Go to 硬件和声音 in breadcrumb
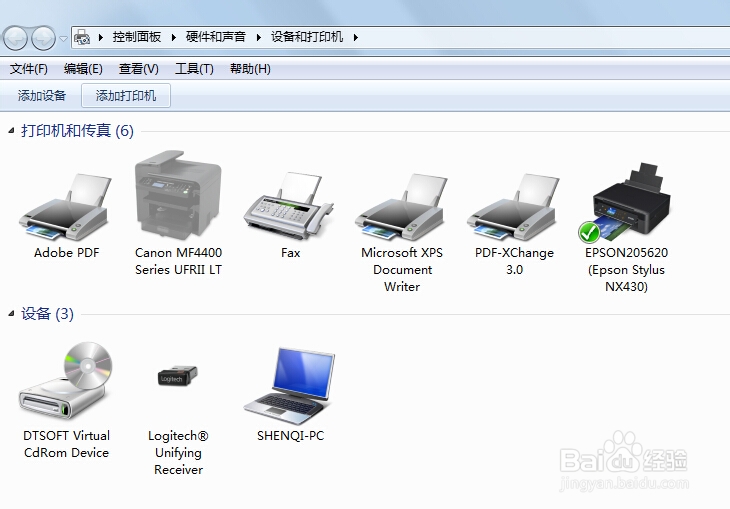Image resolution: width=730 pixels, height=509 pixels. pos(216,37)
